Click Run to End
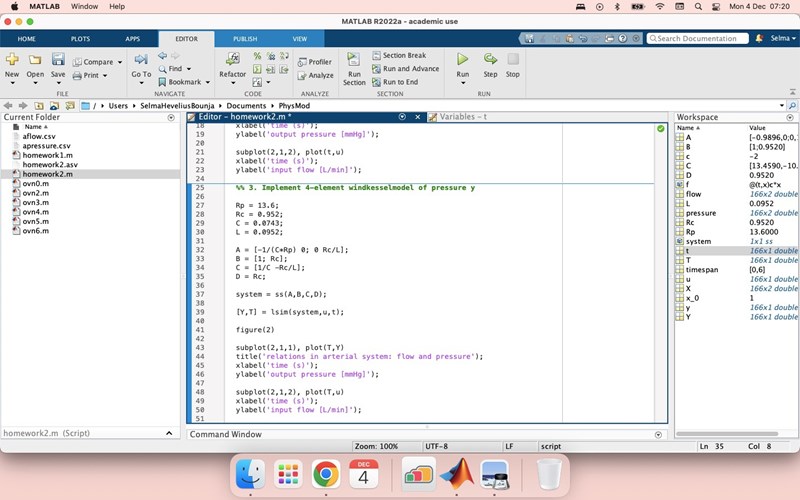 [400, 82]
